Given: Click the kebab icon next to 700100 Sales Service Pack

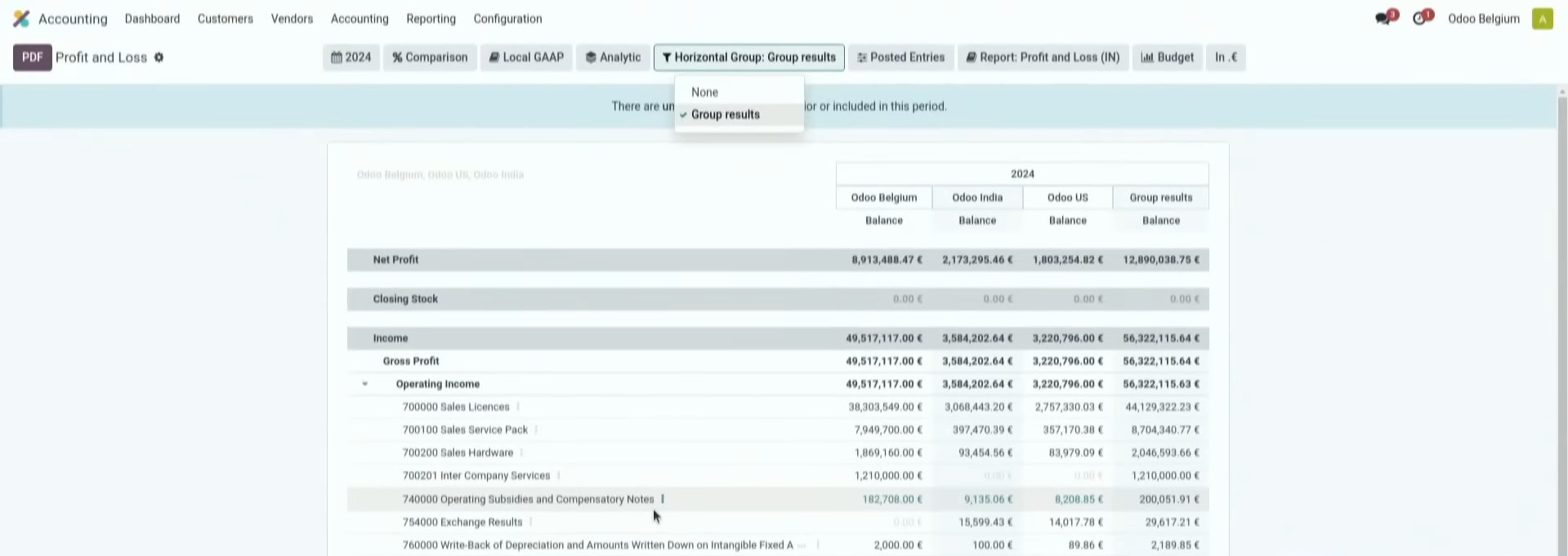Looking at the screenshot, I should click(536, 429).
